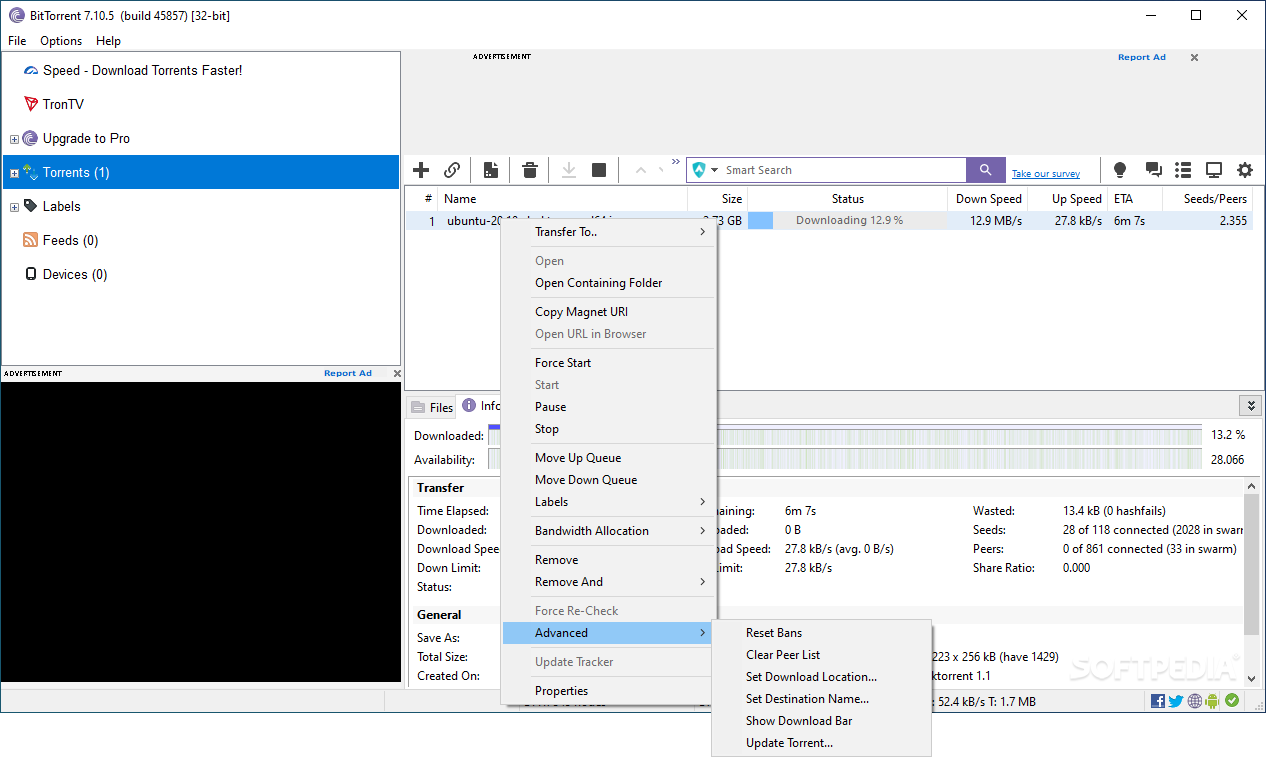The image size is (1266, 757).
Task: Select Feeds (0) in the sidebar
Action: point(70,240)
